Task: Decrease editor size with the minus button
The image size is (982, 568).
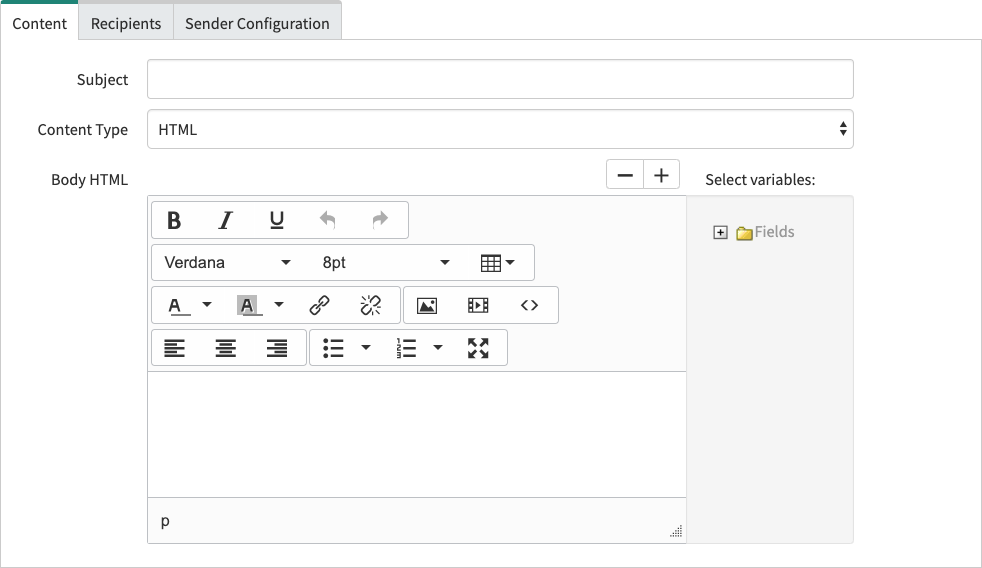Action: (625, 175)
